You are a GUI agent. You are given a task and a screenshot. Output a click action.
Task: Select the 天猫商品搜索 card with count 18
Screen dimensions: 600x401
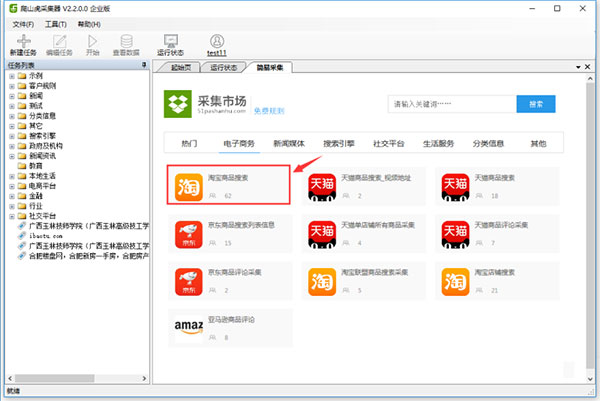click(x=497, y=186)
